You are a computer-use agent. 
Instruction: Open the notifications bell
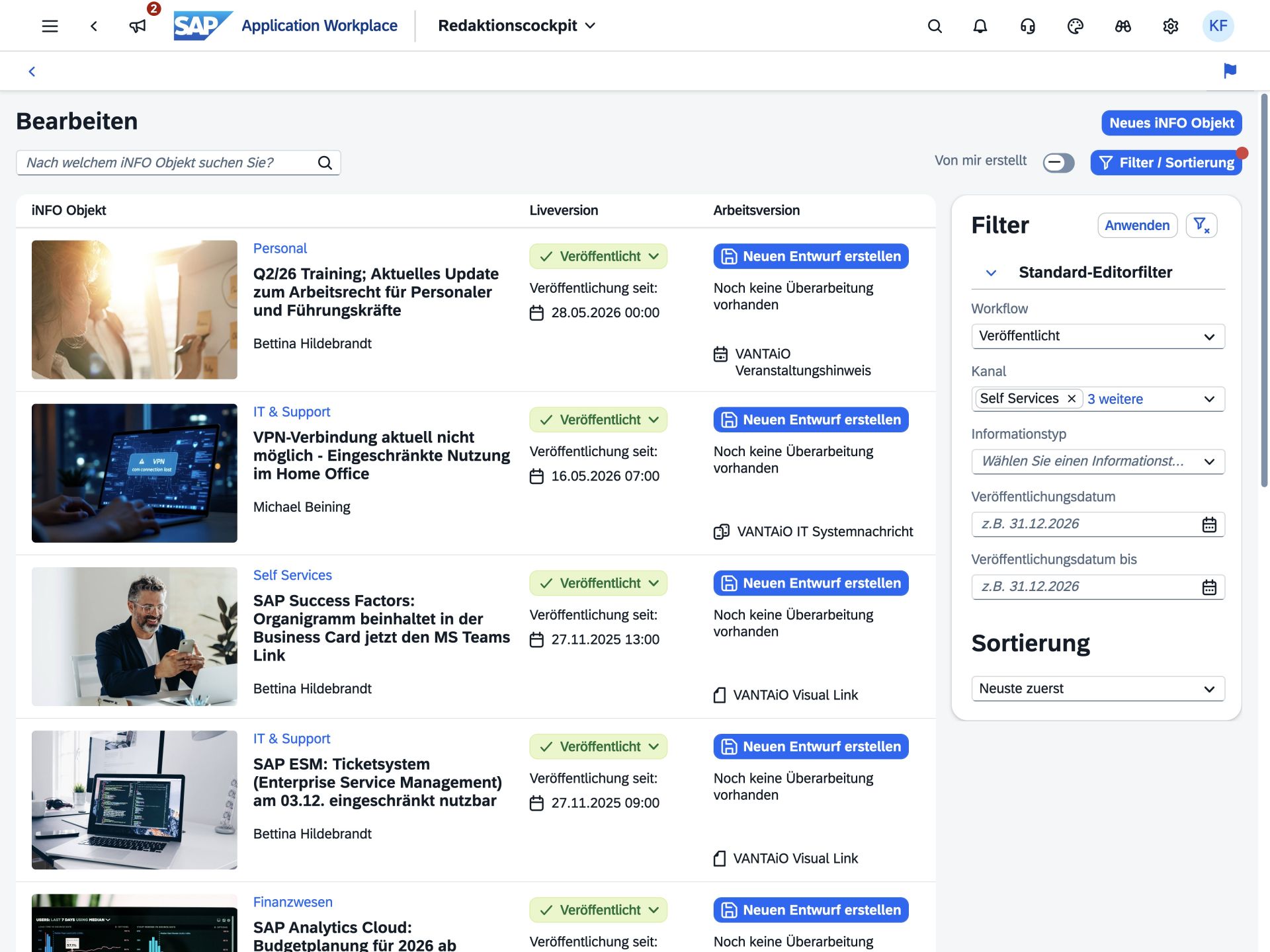980,26
